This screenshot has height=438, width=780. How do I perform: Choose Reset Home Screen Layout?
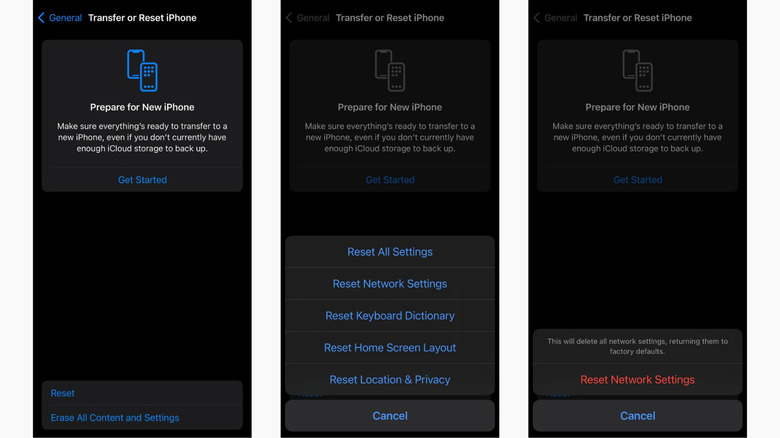390,347
